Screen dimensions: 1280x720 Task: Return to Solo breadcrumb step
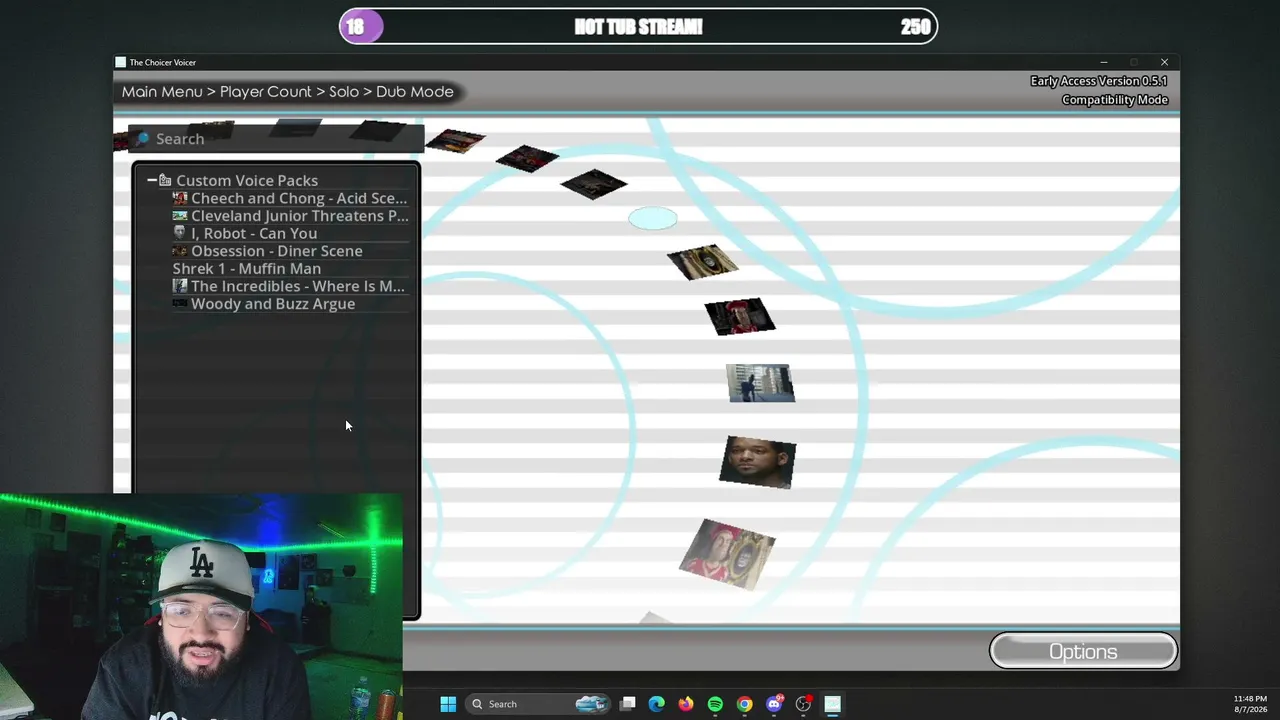(x=344, y=91)
